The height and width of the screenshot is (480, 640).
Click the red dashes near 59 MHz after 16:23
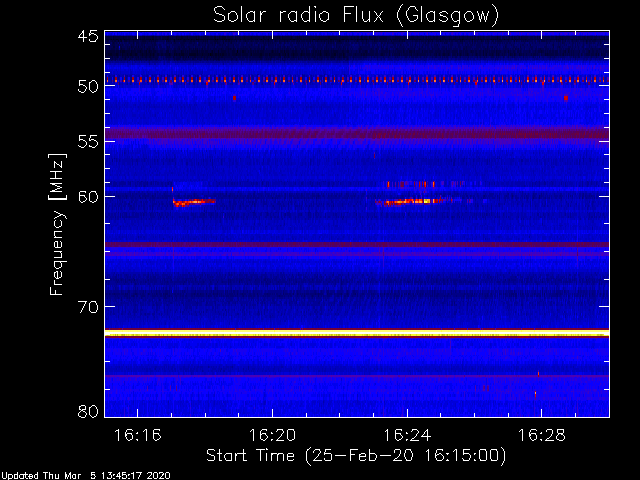tap(411, 184)
